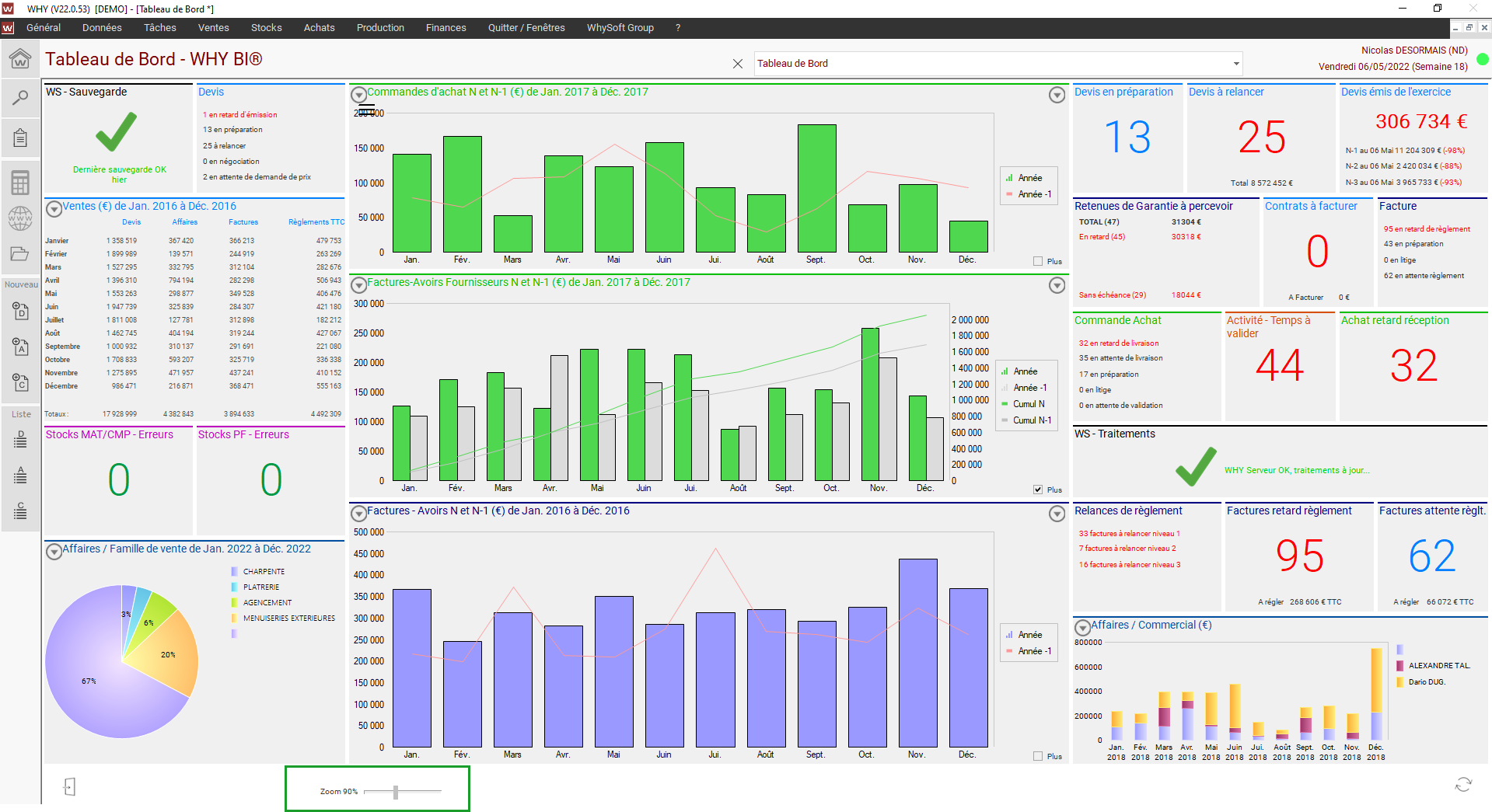Open the search magnifier tool
Viewport: 1492px width, 812px height.
20,98
